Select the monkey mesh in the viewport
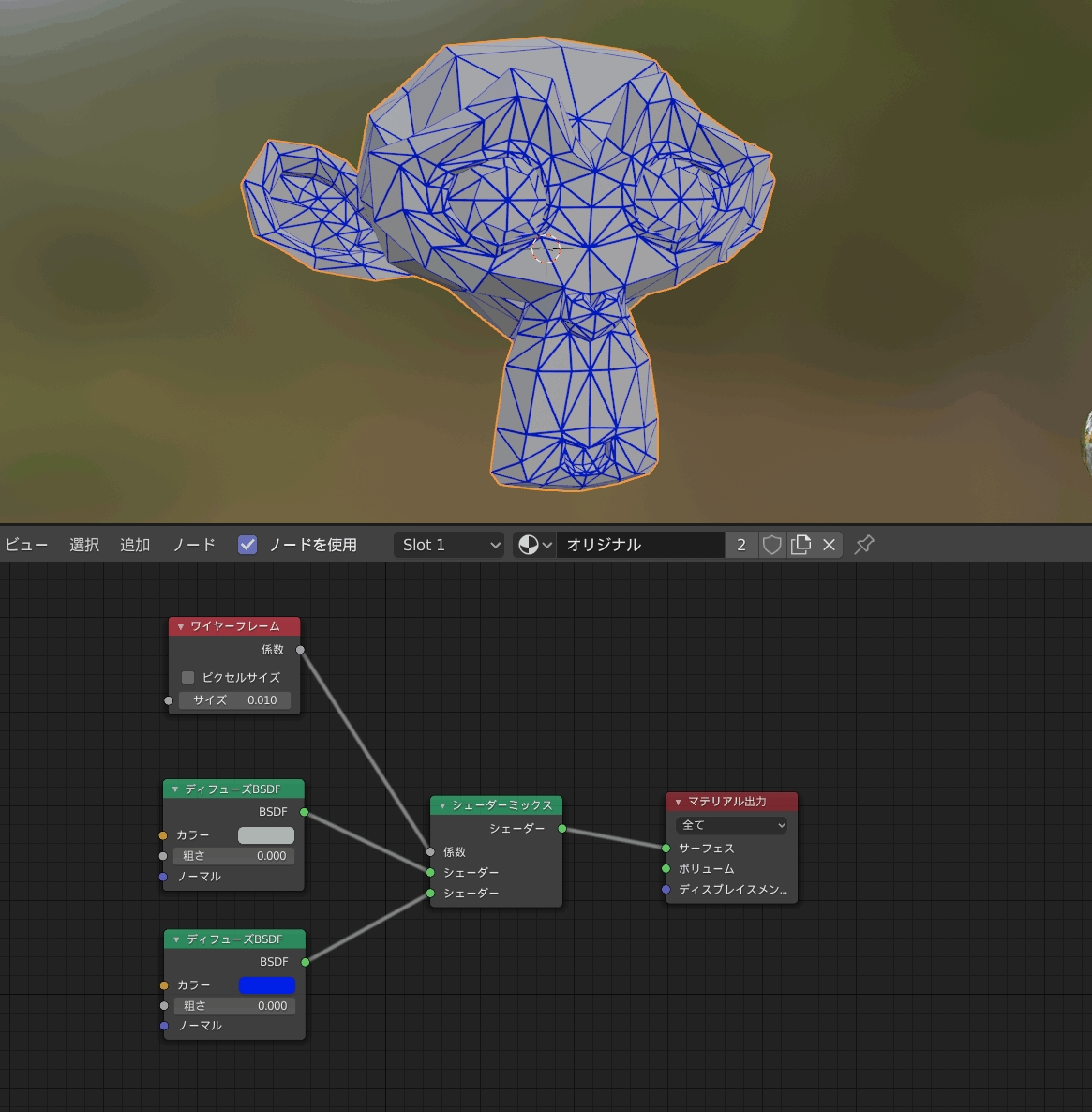 [x=507, y=263]
